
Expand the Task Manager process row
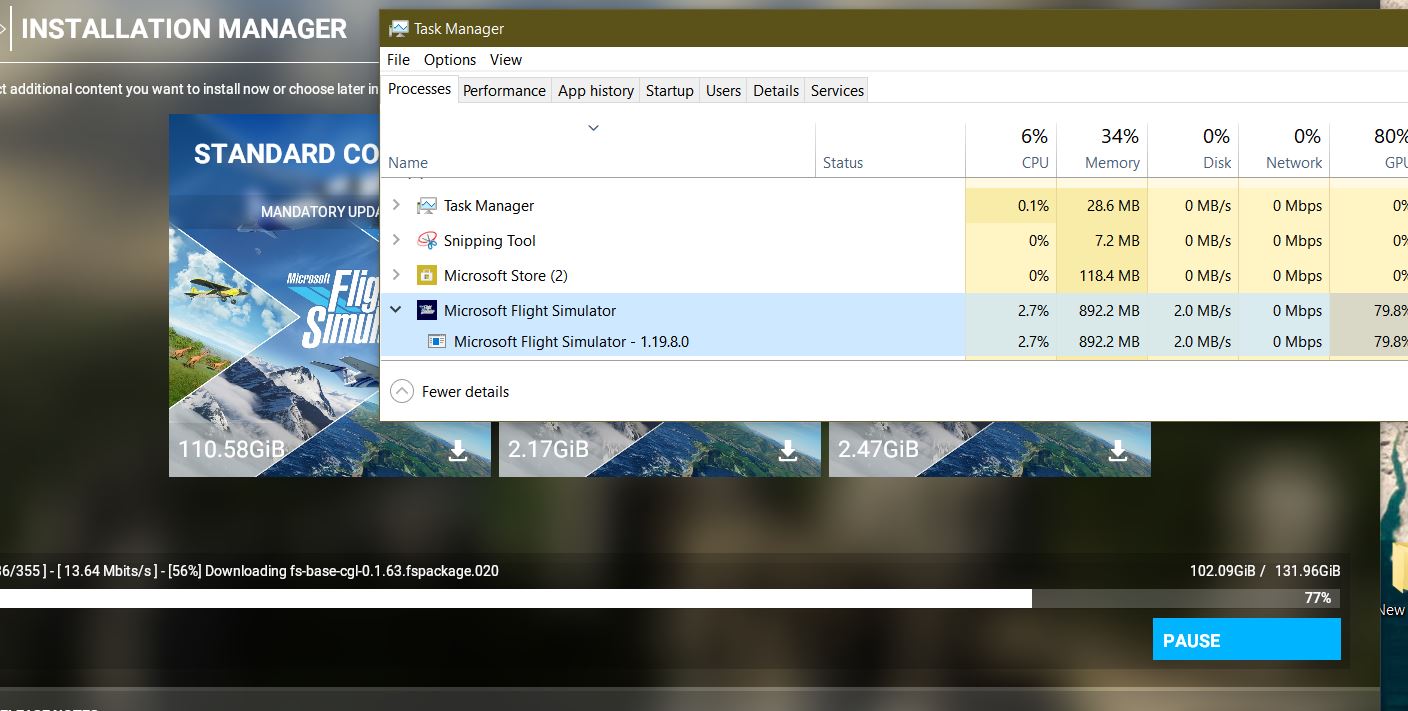(396, 206)
